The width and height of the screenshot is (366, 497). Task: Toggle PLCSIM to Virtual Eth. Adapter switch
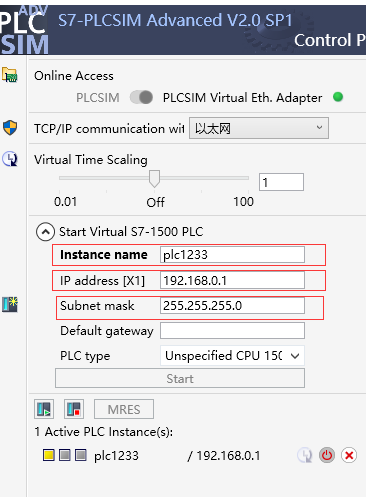pos(141,98)
